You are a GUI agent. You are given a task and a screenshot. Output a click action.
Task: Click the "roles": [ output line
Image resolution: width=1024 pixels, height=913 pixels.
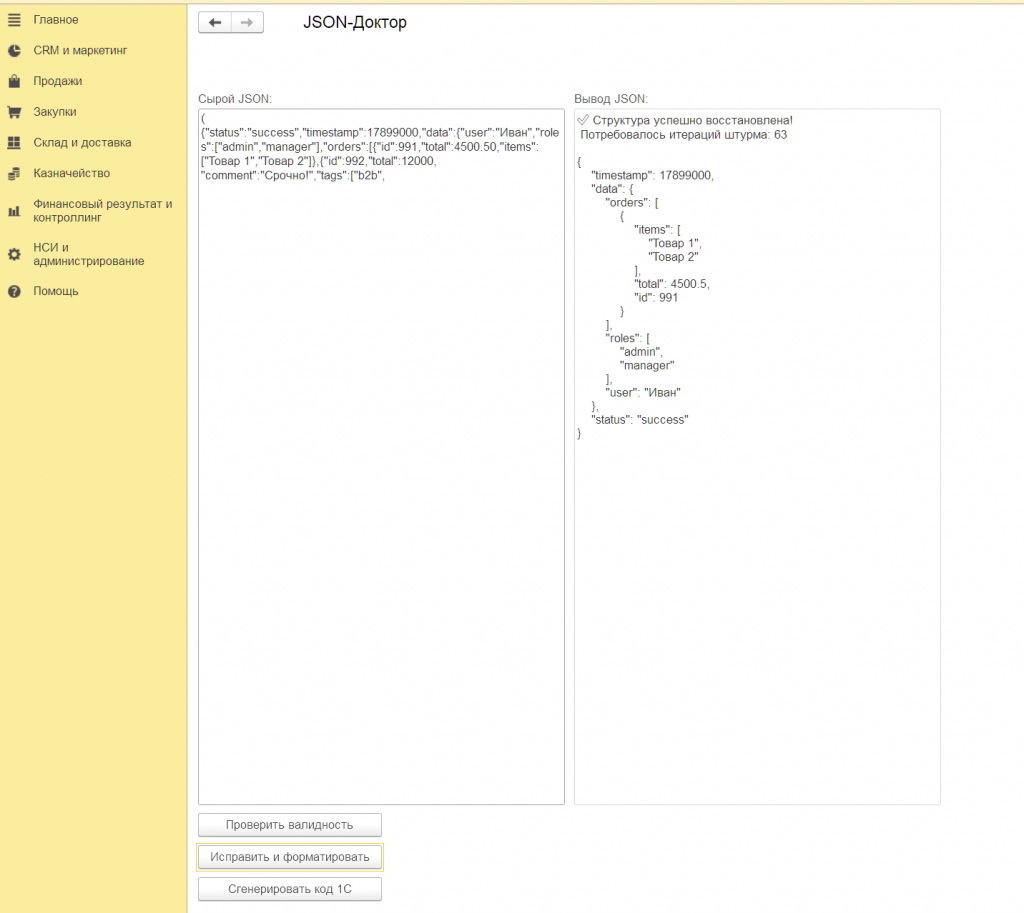(x=627, y=338)
